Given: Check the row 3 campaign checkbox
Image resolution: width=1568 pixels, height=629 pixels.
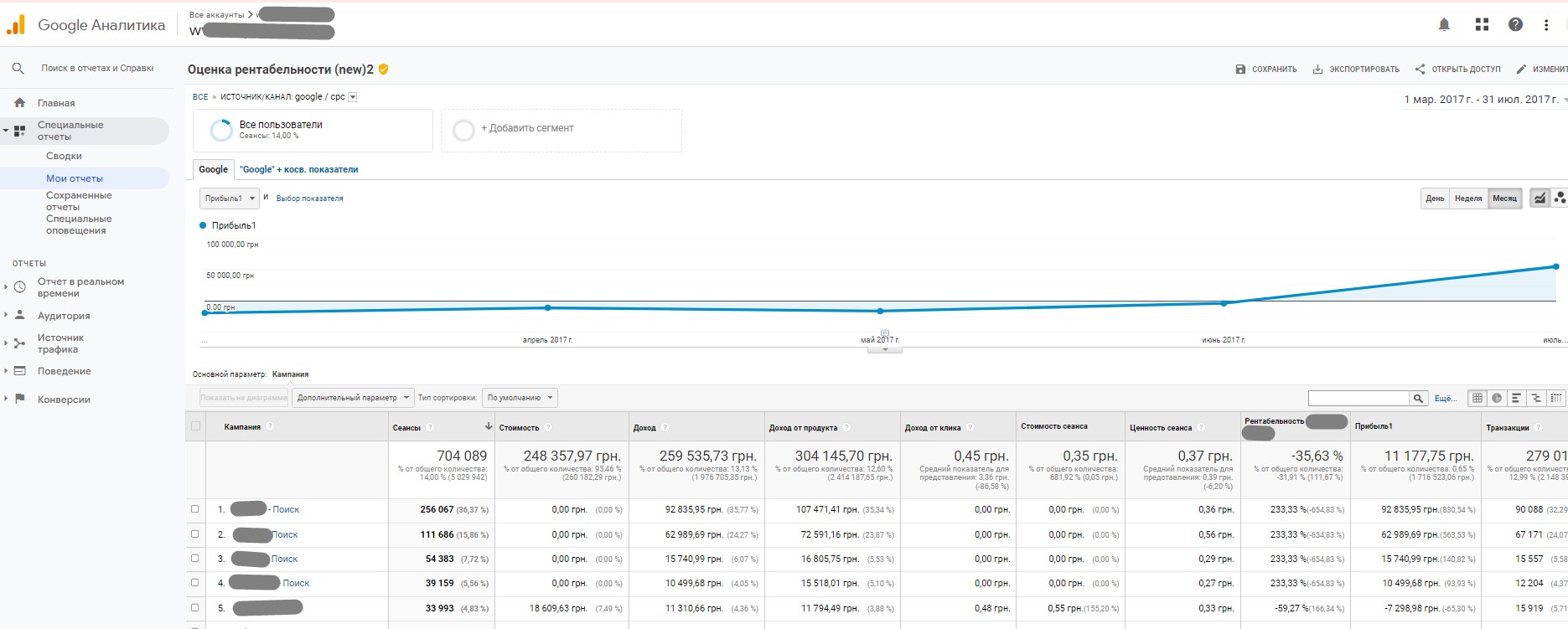Looking at the screenshot, I should [x=195, y=559].
